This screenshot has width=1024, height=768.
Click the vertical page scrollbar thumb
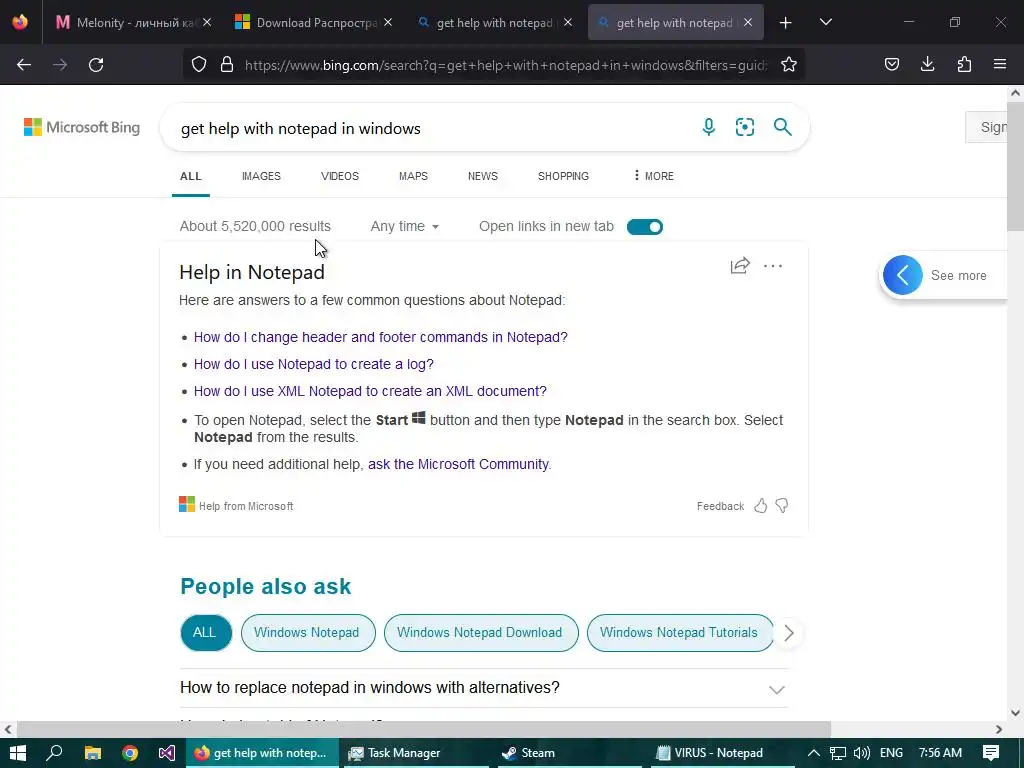(1015, 166)
